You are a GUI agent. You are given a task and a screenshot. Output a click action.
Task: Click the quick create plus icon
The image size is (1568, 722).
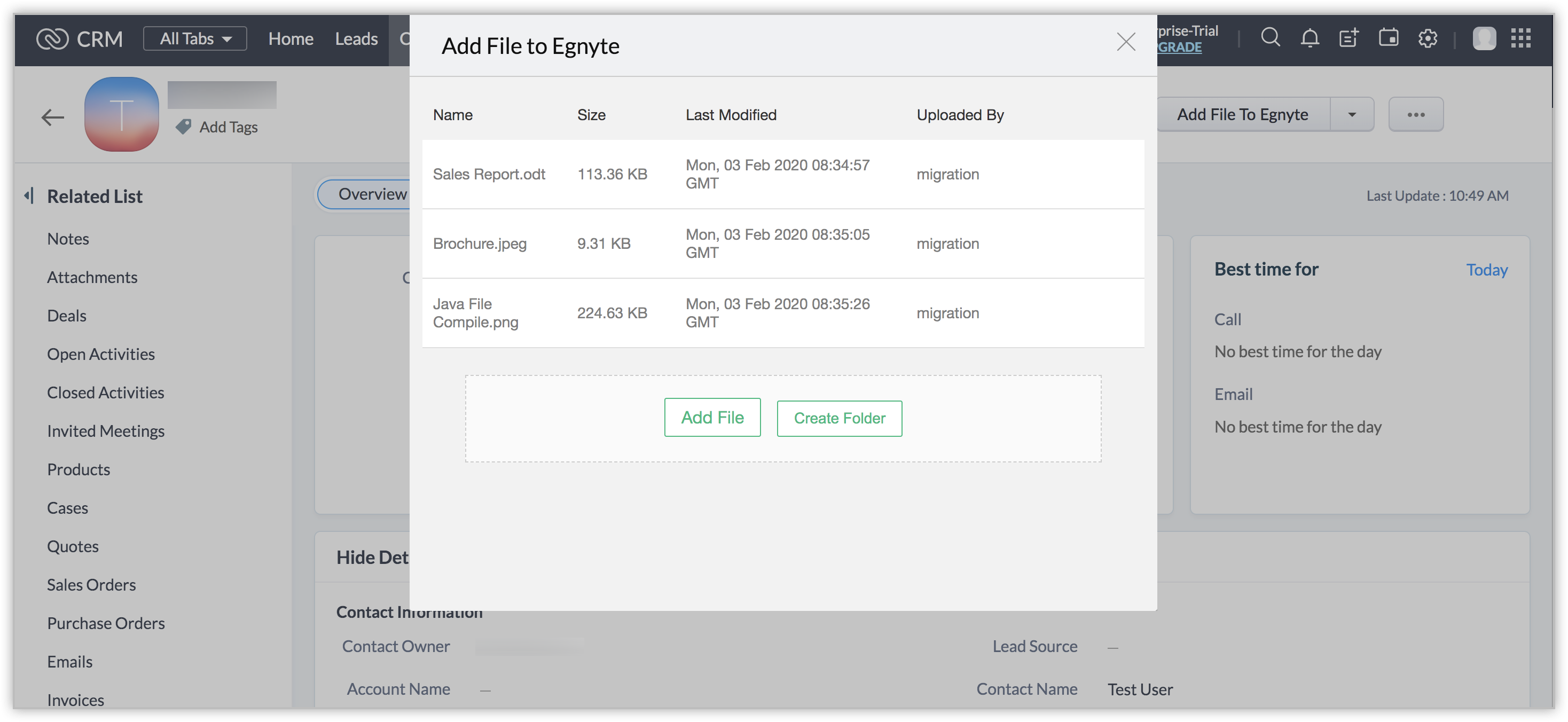[x=1349, y=38]
